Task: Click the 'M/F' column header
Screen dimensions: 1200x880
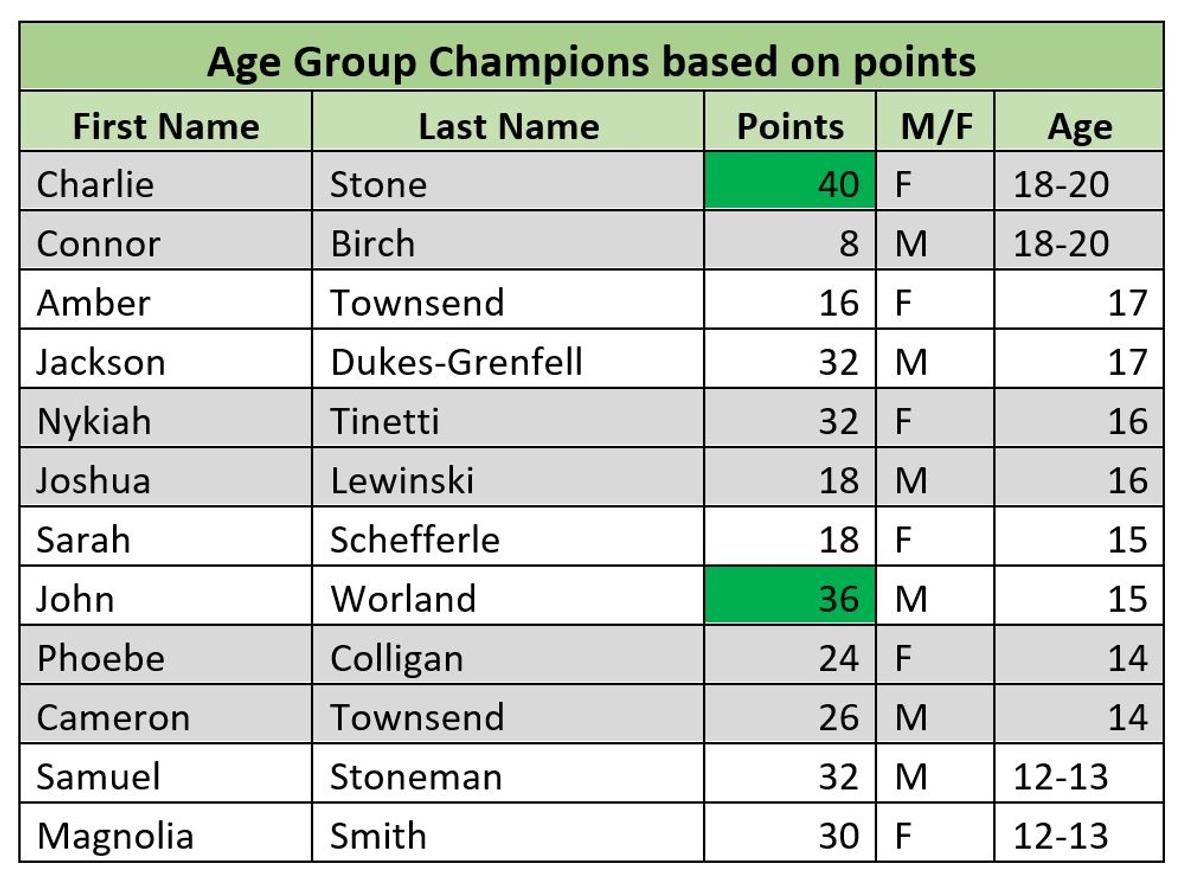Action: click(935, 125)
